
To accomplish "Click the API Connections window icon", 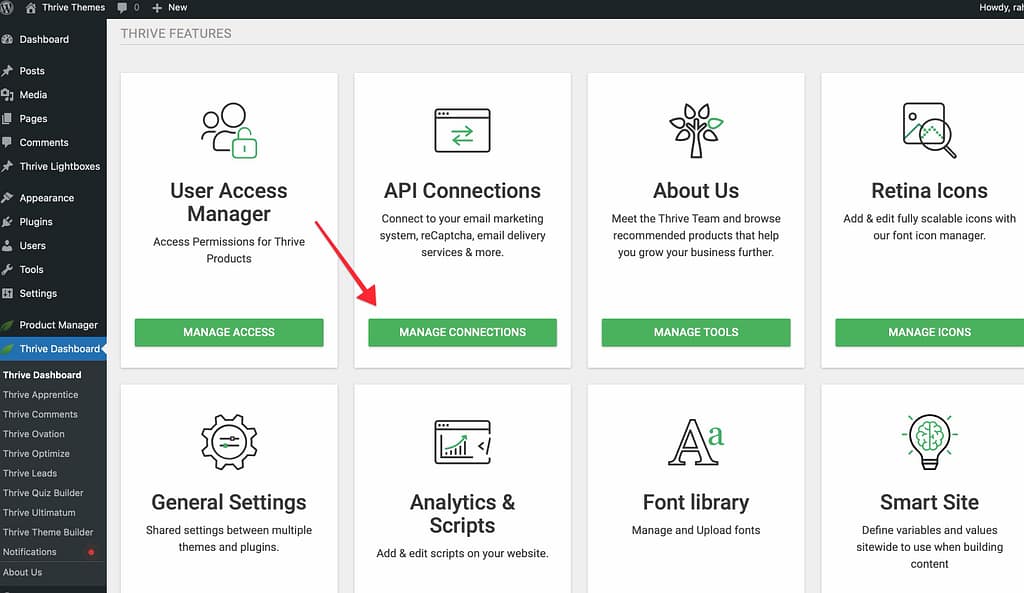I will pyautogui.click(x=462, y=131).
